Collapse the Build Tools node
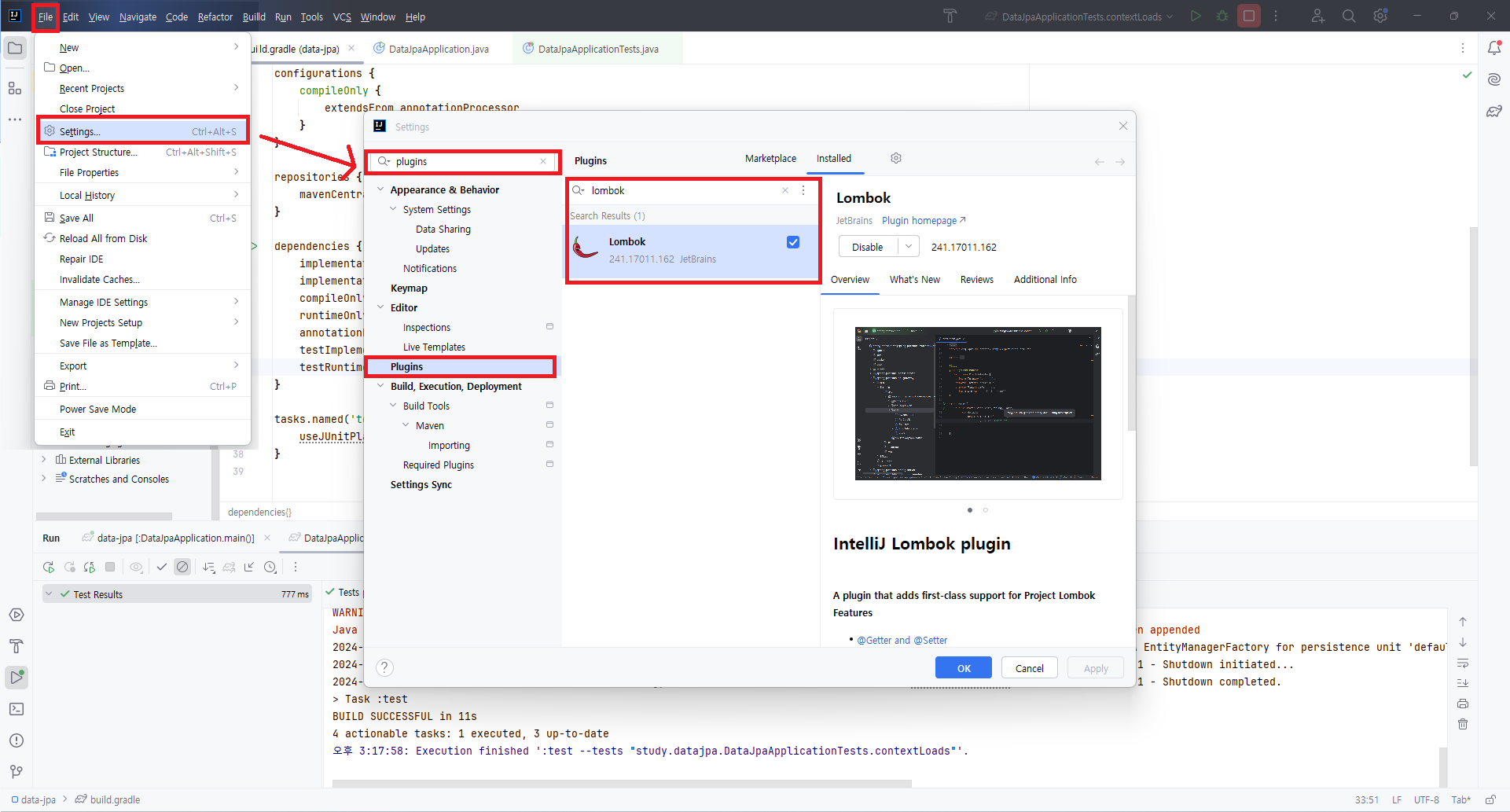Viewport: 1510px width, 812px height. coord(394,406)
